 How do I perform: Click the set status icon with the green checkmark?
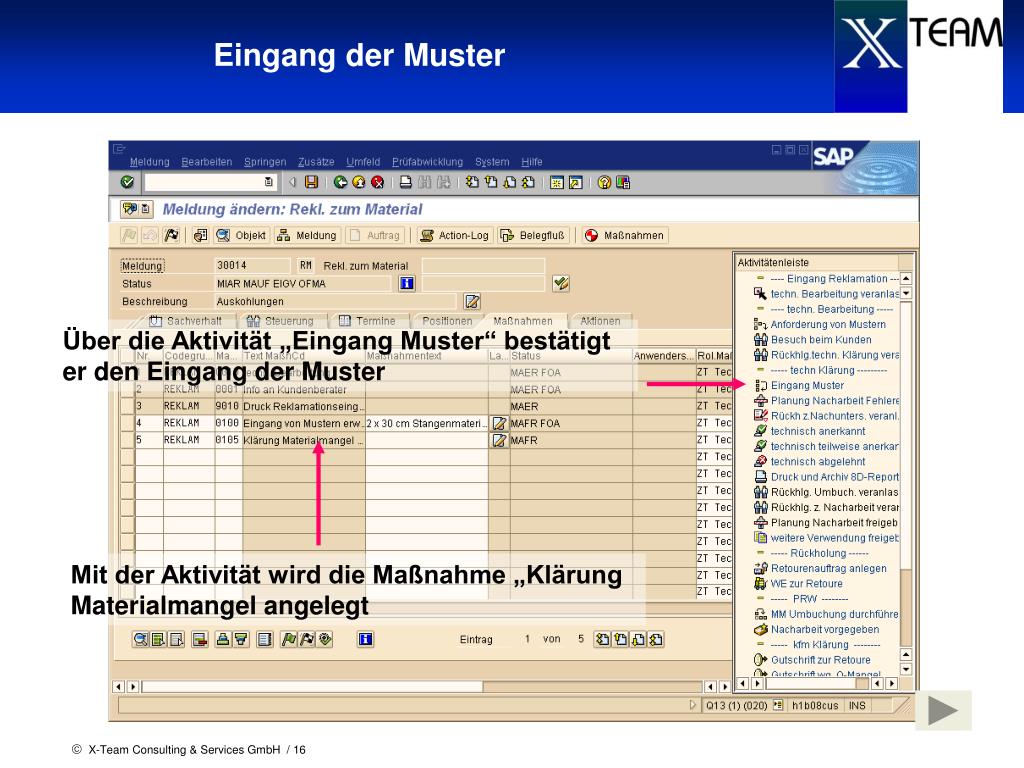pos(561,283)
